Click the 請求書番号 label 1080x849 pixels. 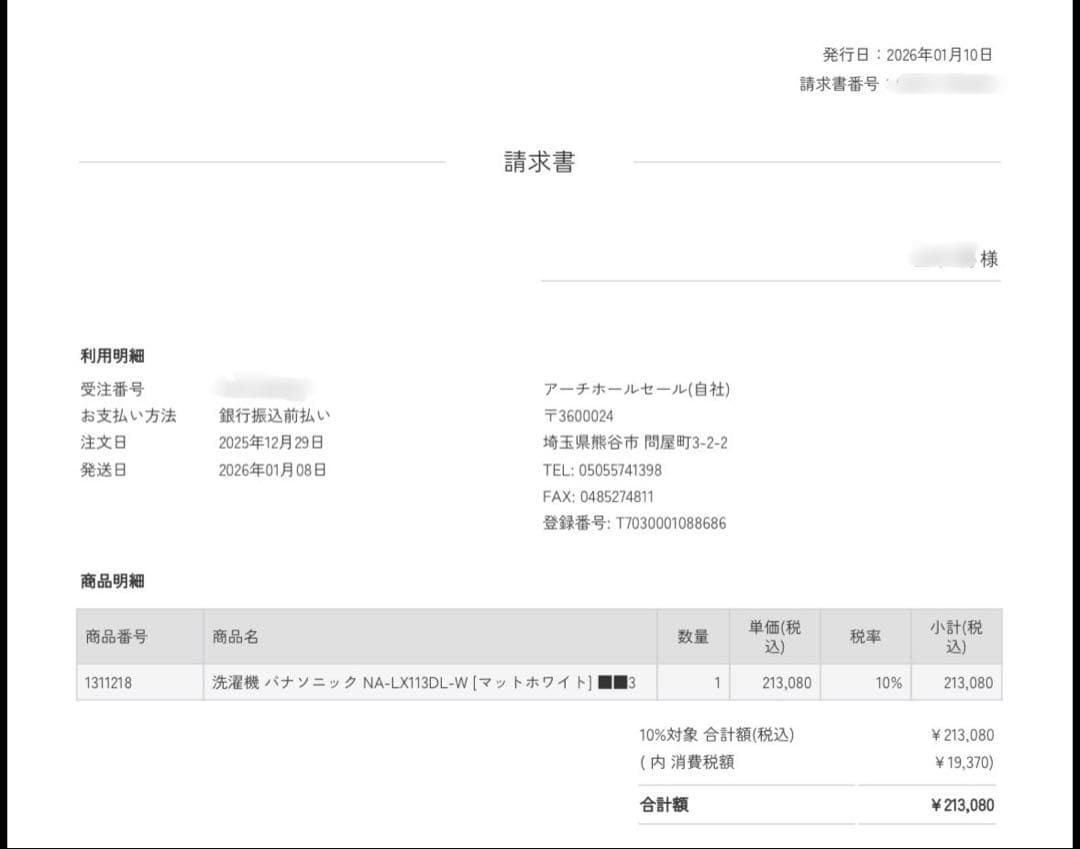[838, 84]
